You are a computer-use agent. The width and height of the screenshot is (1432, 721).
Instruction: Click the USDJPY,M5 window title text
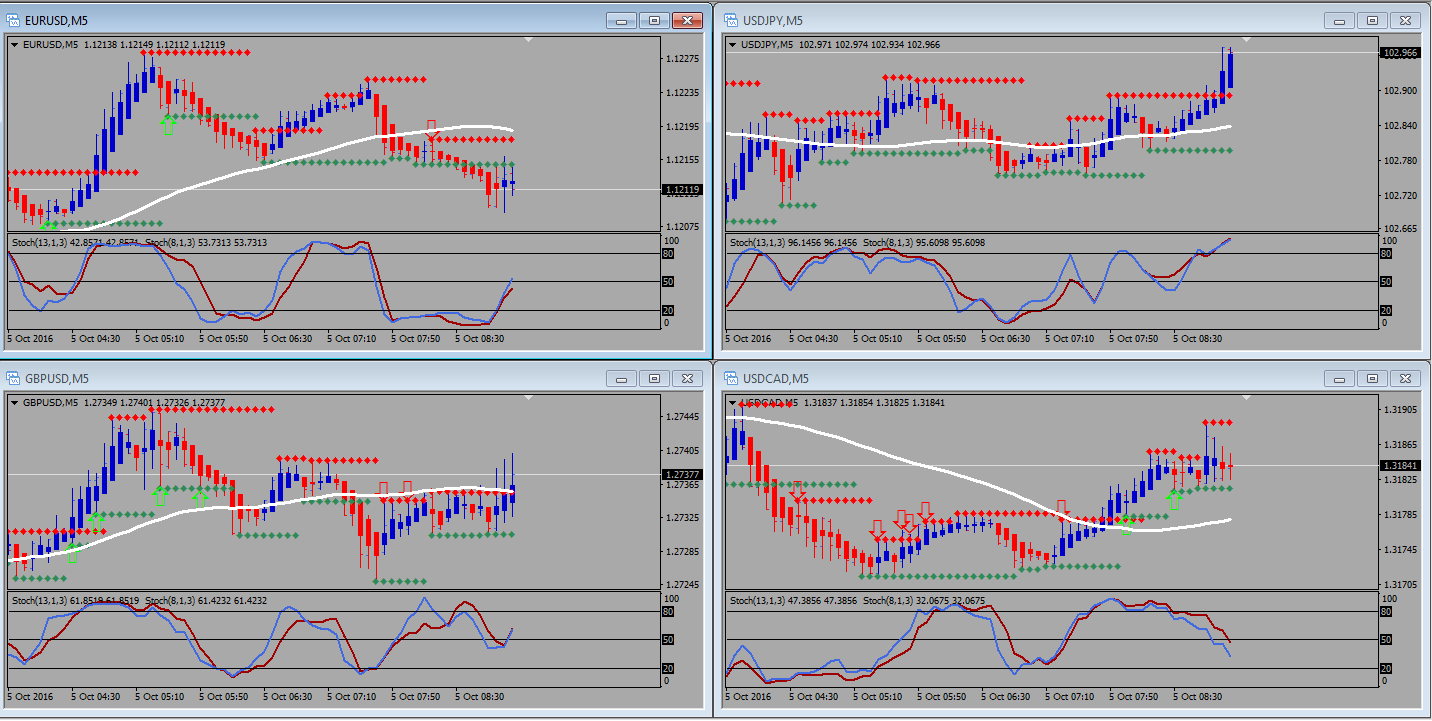[772, 20]
